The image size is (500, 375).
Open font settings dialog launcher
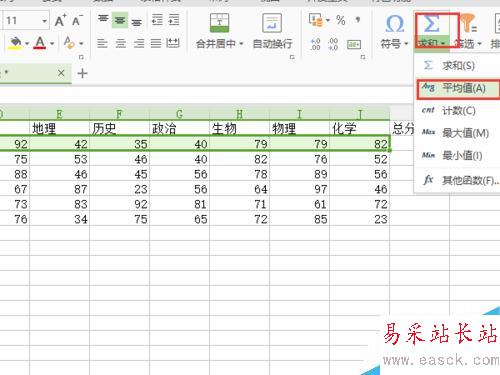[81, 57]
